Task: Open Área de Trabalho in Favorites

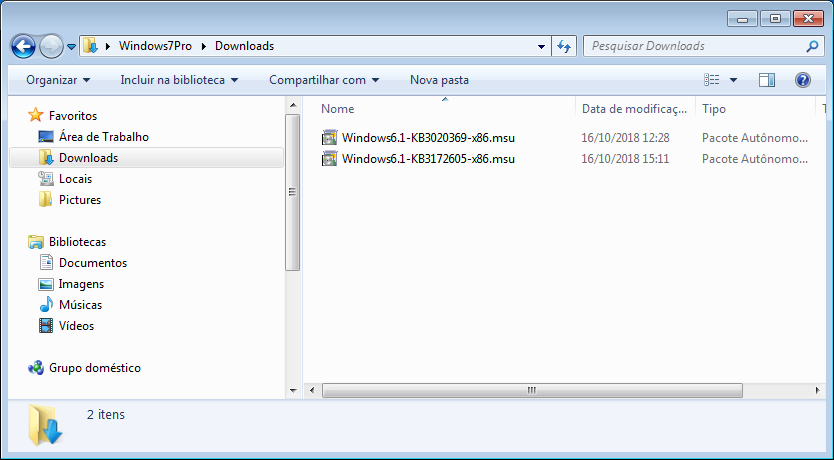Action: pyautogui.click(x=94, y=137)
